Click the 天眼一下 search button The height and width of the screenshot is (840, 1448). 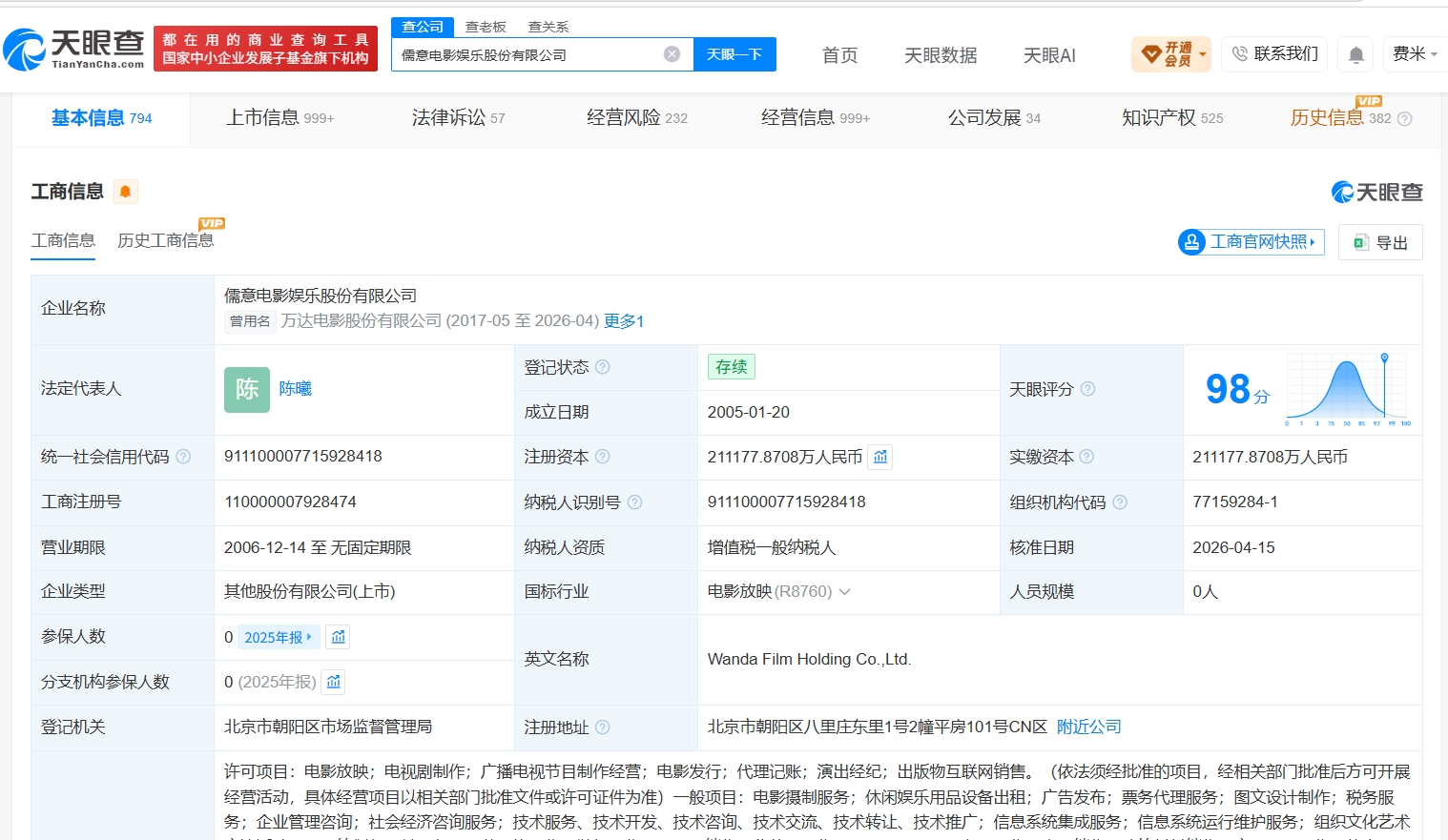click(734, 54)
